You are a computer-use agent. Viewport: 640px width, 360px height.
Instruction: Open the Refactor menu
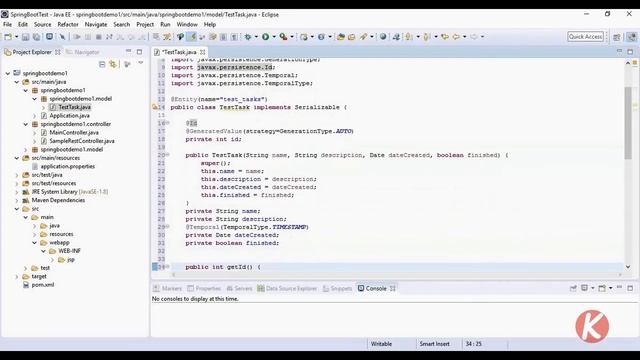pyautogui.click(x=68, y=24)
